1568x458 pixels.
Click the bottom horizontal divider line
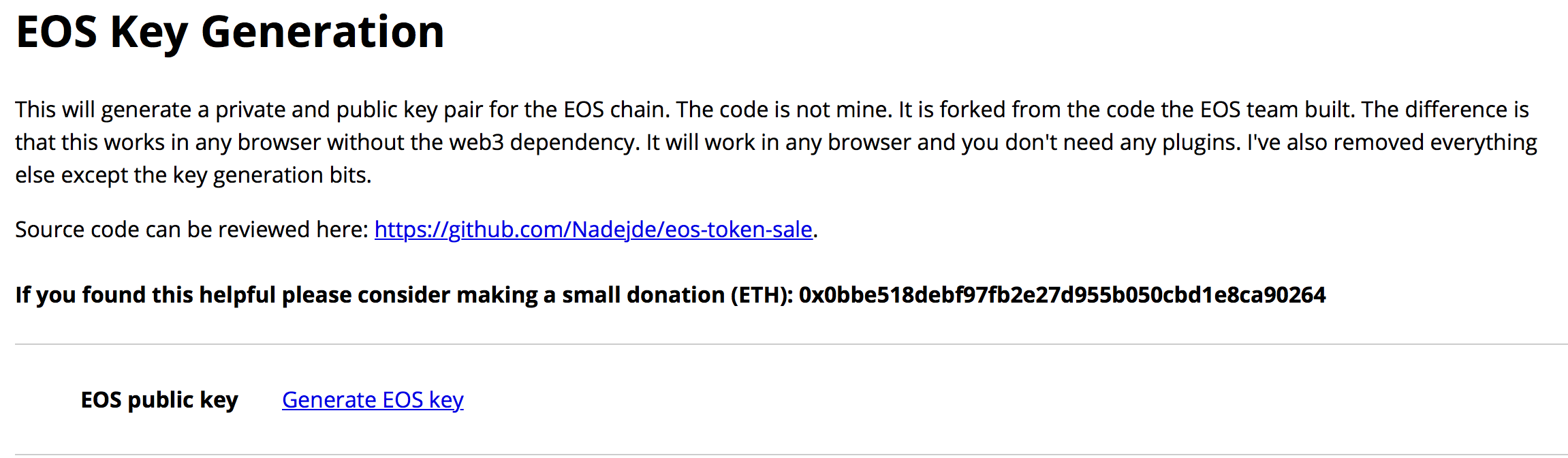pyautogui.click(x=790, y=455)
